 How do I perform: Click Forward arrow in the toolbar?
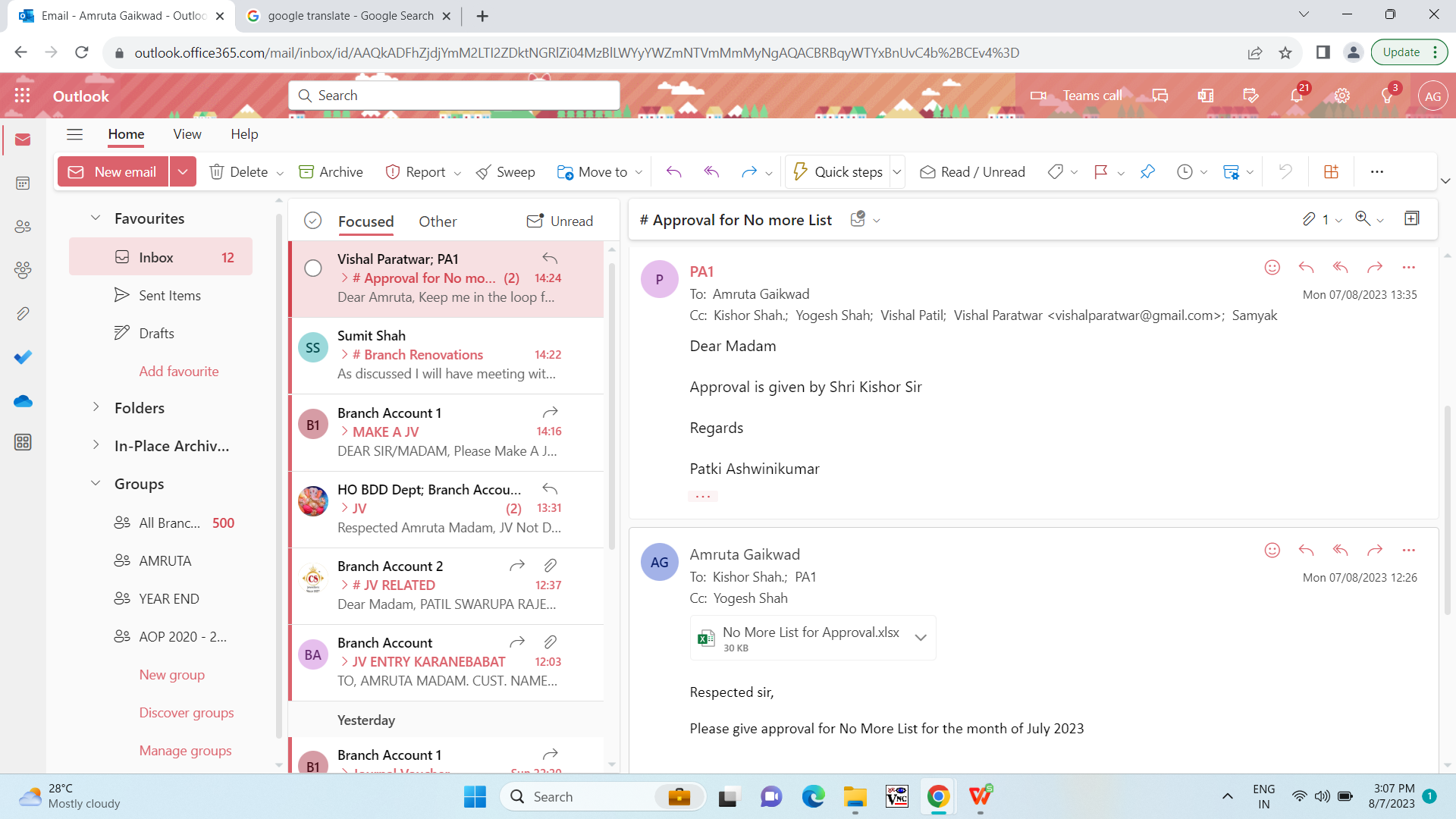748,172
